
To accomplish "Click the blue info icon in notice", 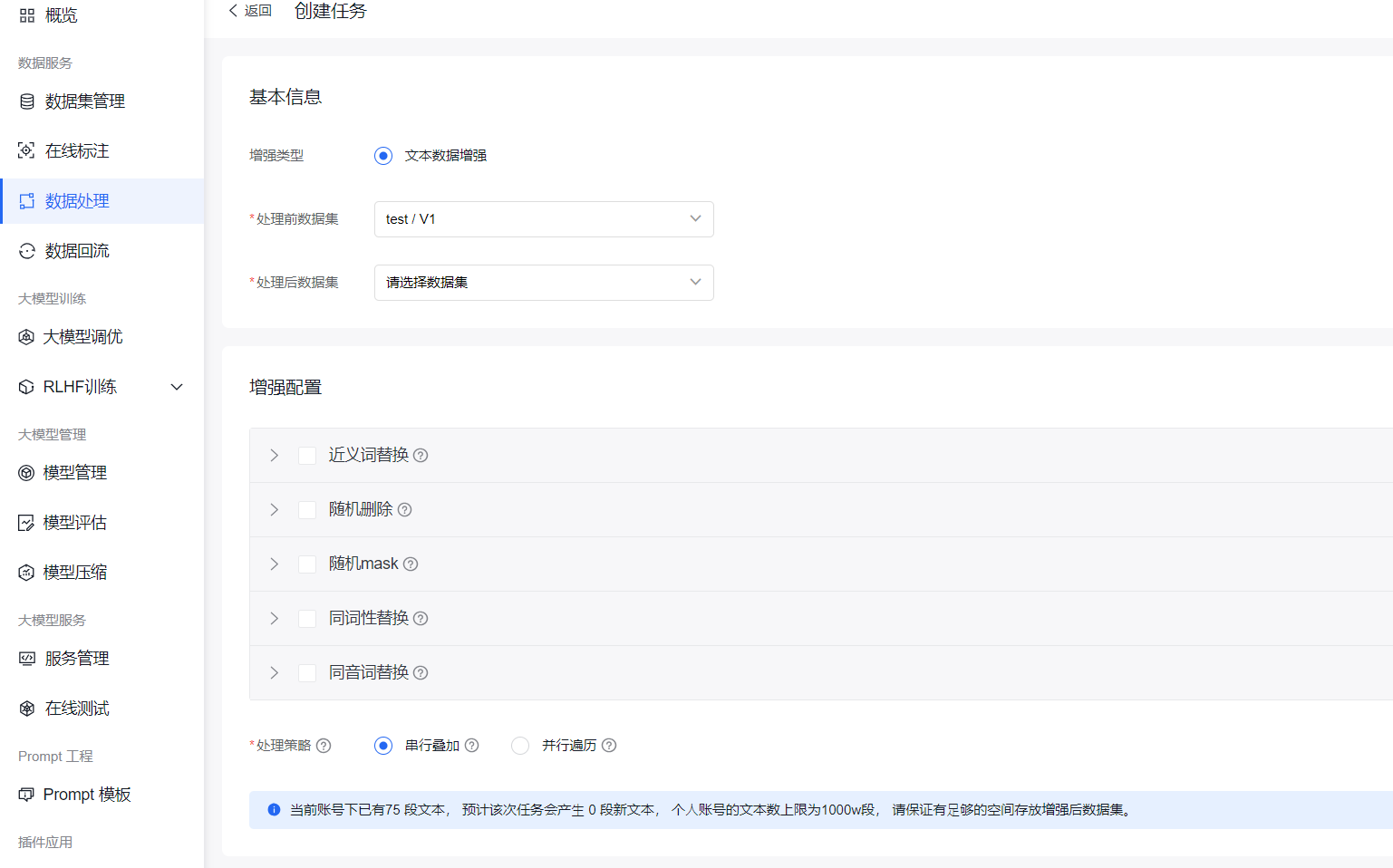I will point(274,810).
